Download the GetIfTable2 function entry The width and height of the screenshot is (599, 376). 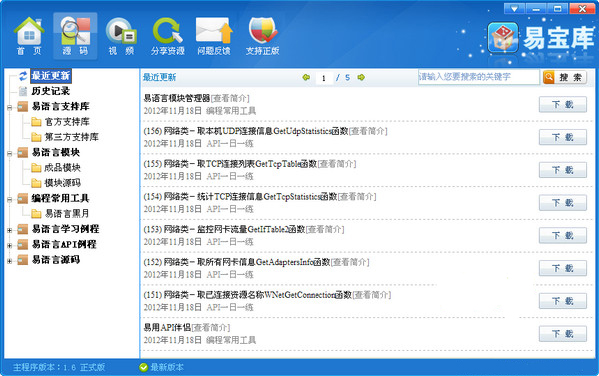(x=563, y=235)
